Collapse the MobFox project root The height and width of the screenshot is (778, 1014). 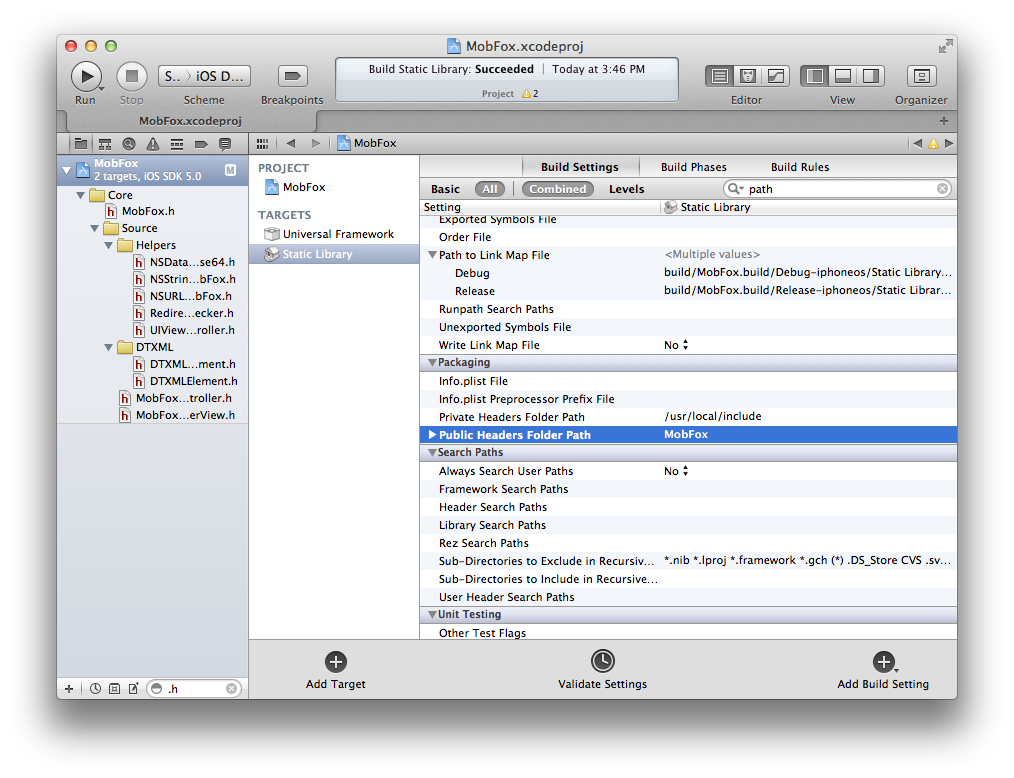[67, 171]
